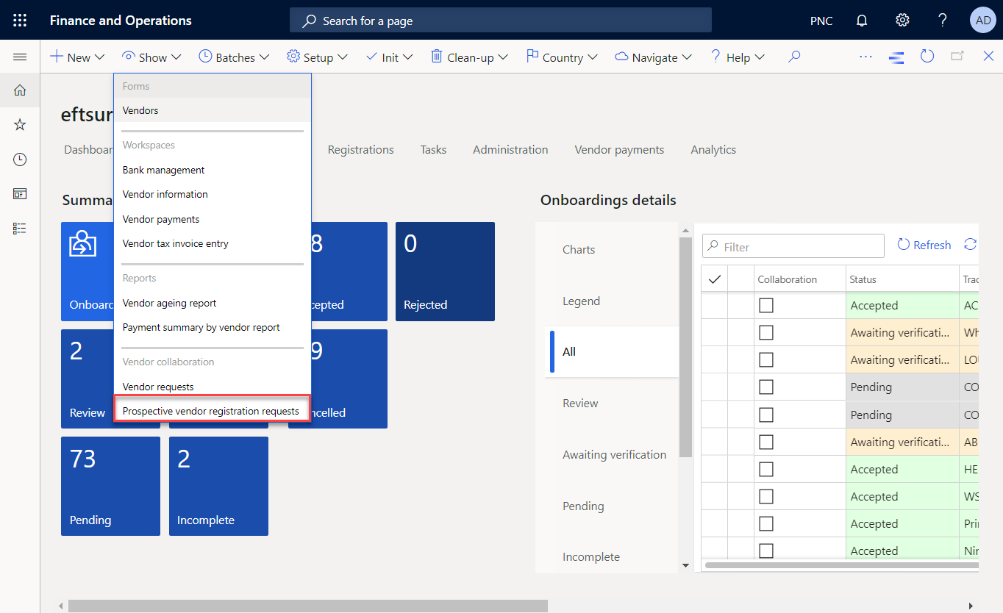Open the Init dropdown
Image resolution: width=1003 pixels, height=613 pixels.
point(389,57)
